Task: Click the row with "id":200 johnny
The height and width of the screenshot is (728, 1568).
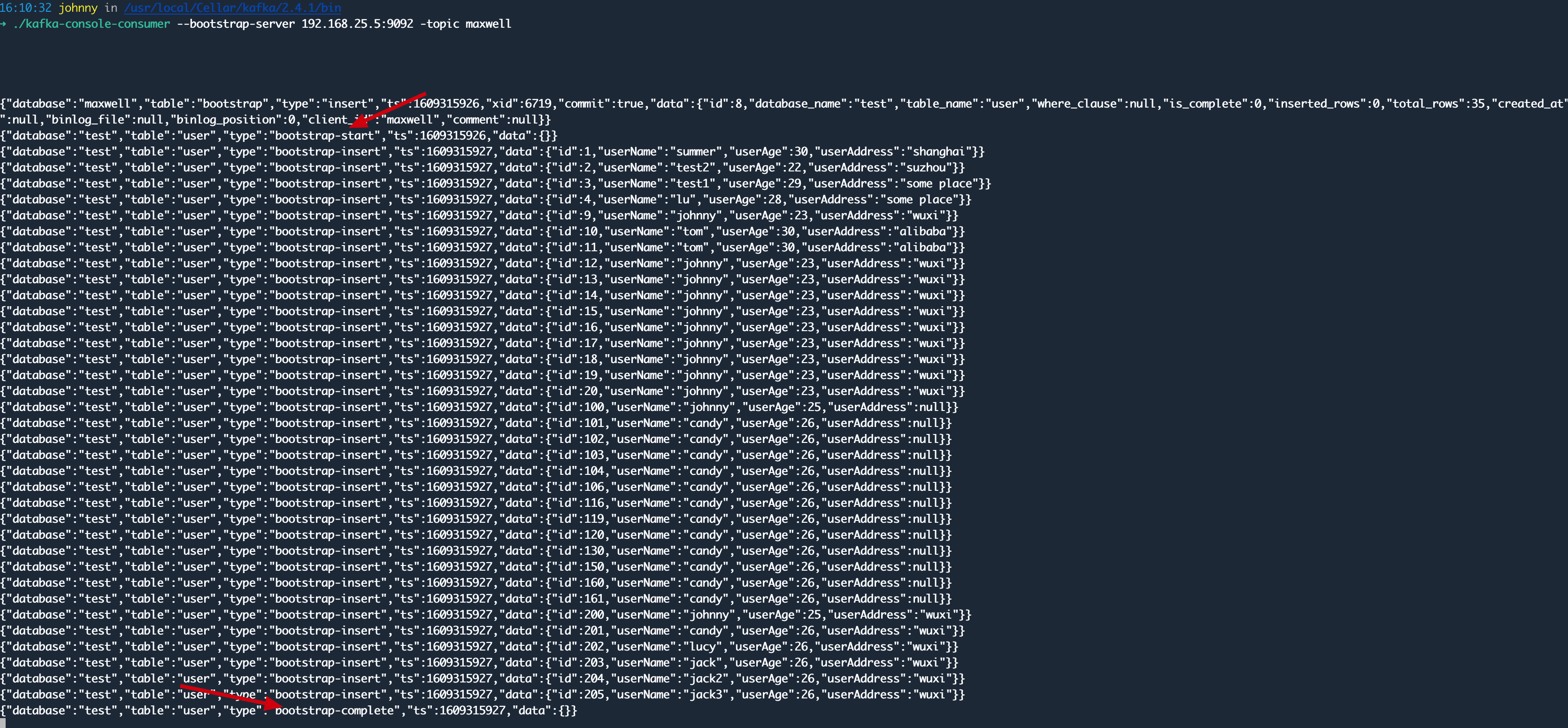Action: (486, 615)
